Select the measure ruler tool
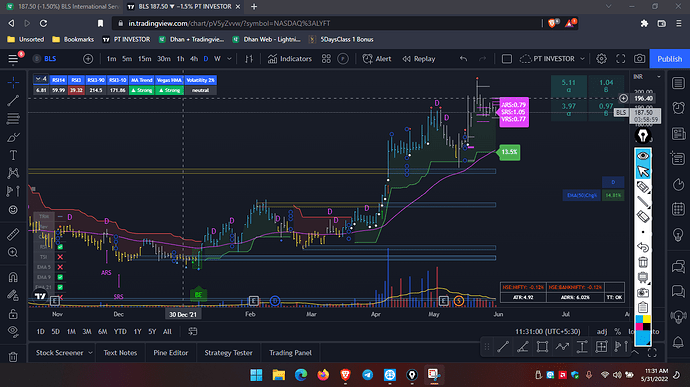Screen dimensions: 690x387 point(13,234)
